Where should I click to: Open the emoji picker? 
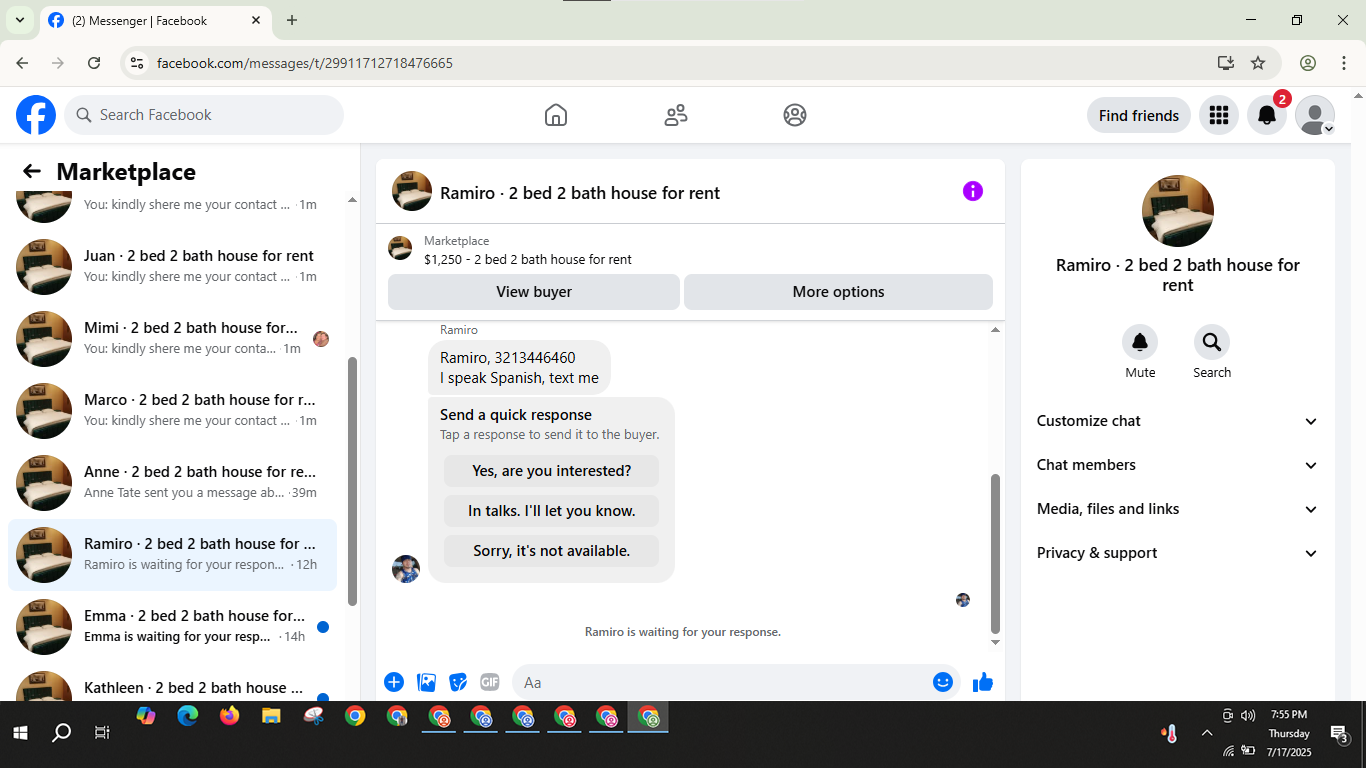[943, 682]
